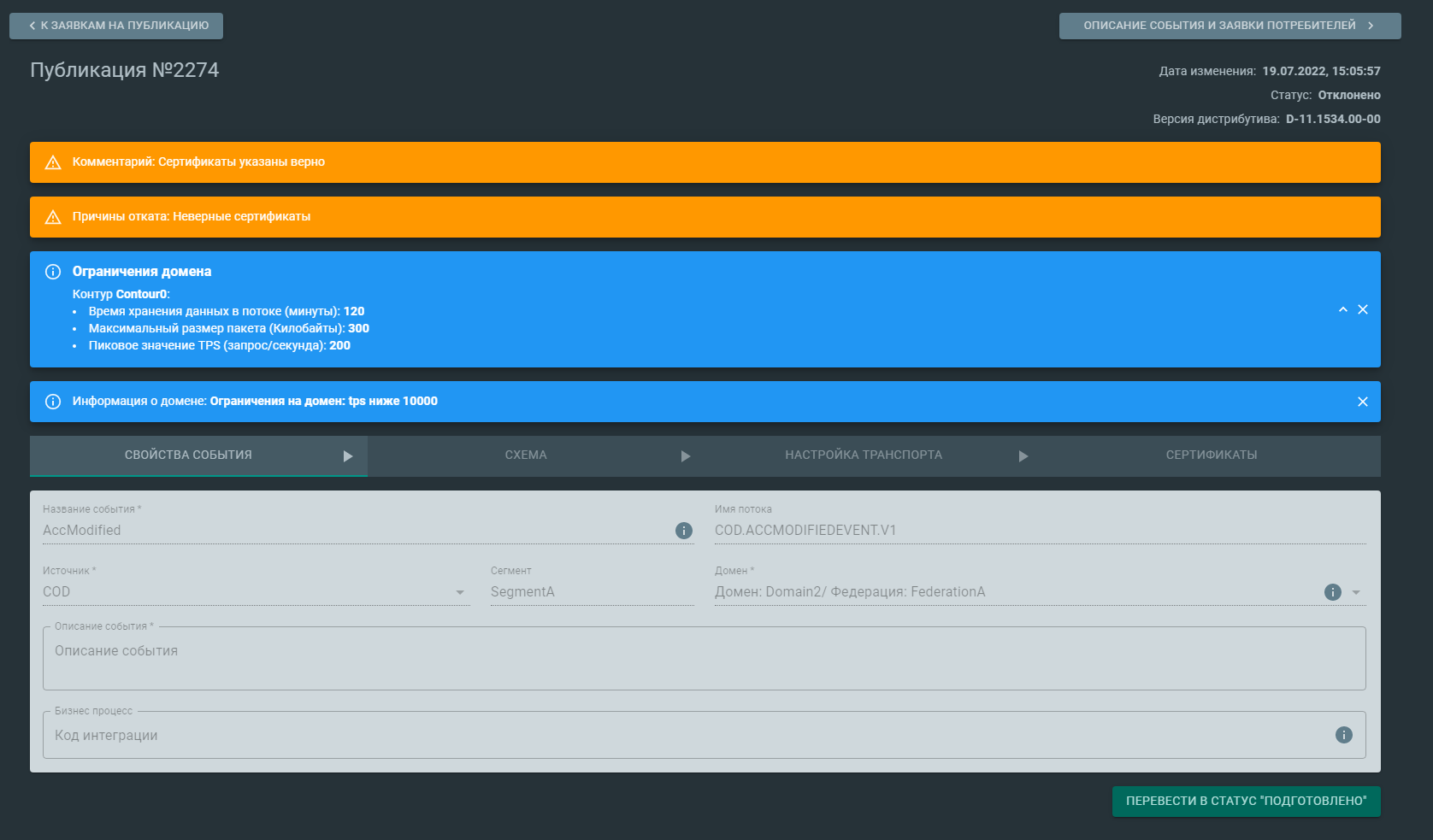Screen dimensions: 1433x840
Task: Dismiss the domain information banner
Action: [1363, 402]
